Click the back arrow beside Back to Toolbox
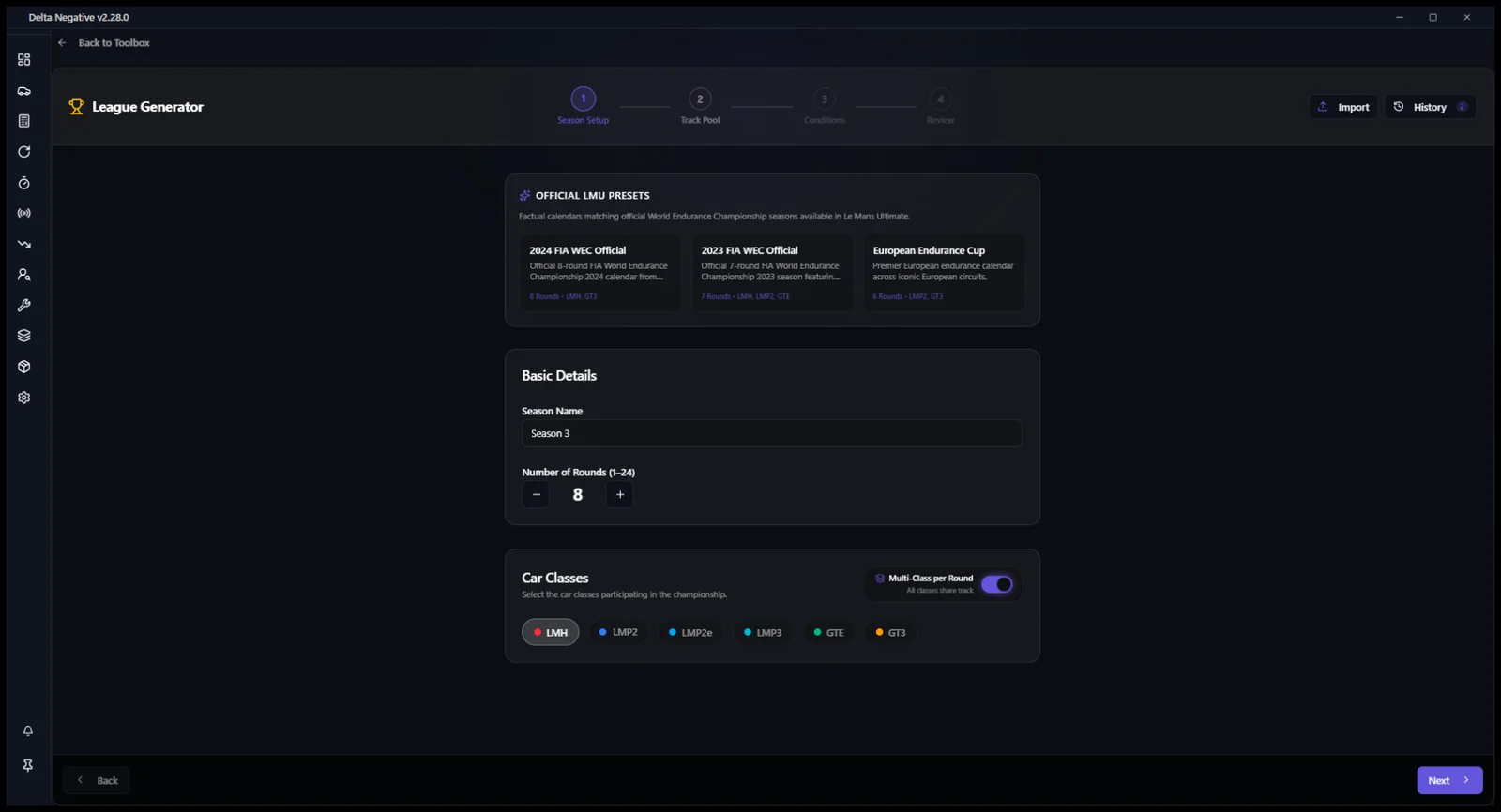1501x812 pixels. 62,43
